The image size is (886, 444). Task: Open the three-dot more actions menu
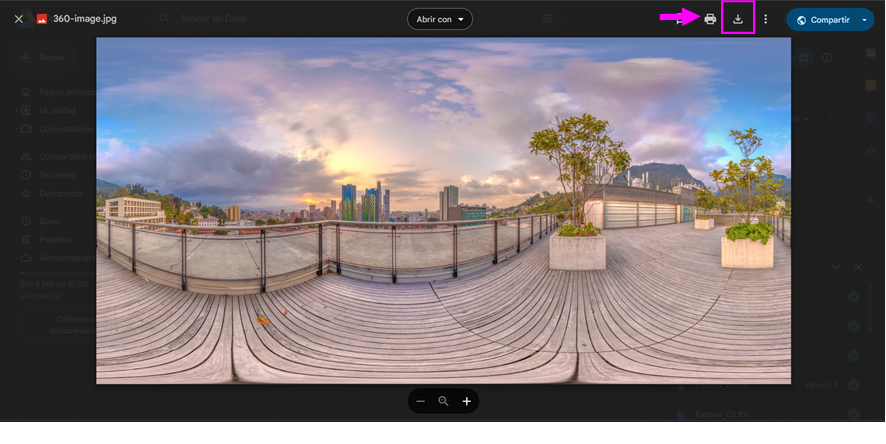765,19
